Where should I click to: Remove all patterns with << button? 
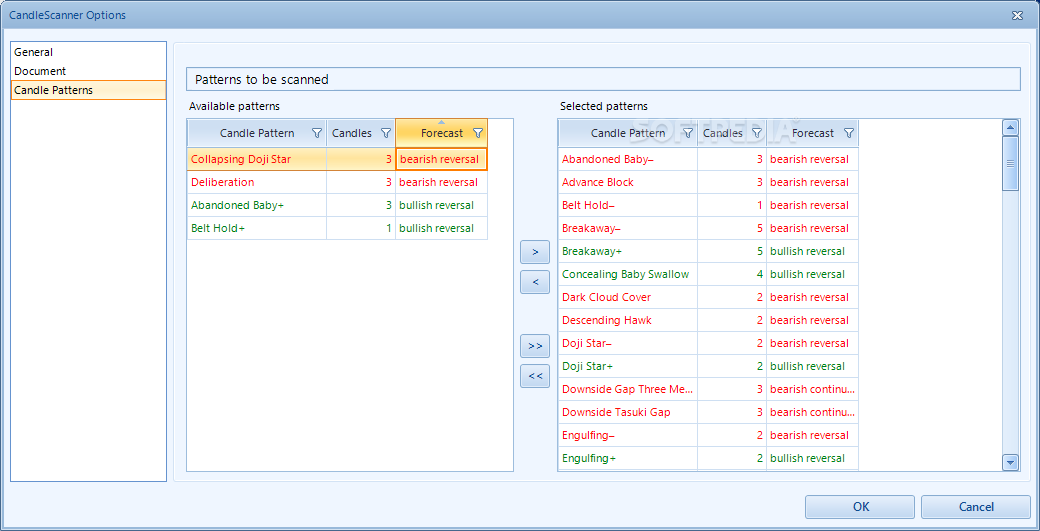click(x=535, y=376)
